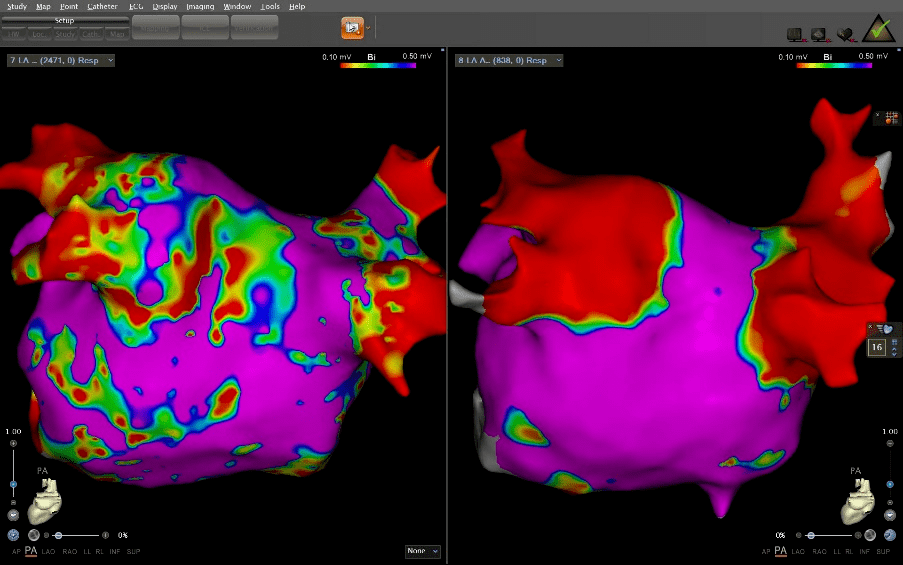This screenshot has width=903, height=565.
Task: Open the 8 LA map selector dropdown
Action: (509, 61)
